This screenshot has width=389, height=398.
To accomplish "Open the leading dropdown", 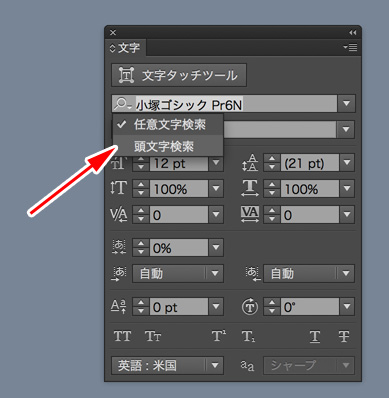I will (347, 163).
